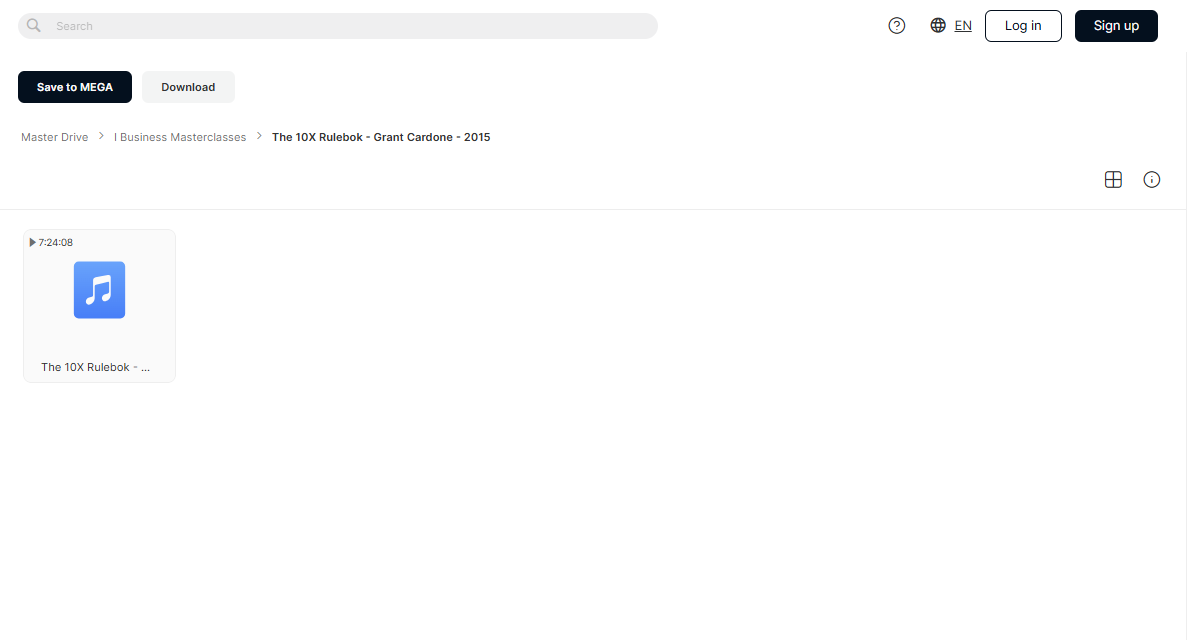
Task: Click the play triangle on audio file
Action: click(x=33, y=242)
